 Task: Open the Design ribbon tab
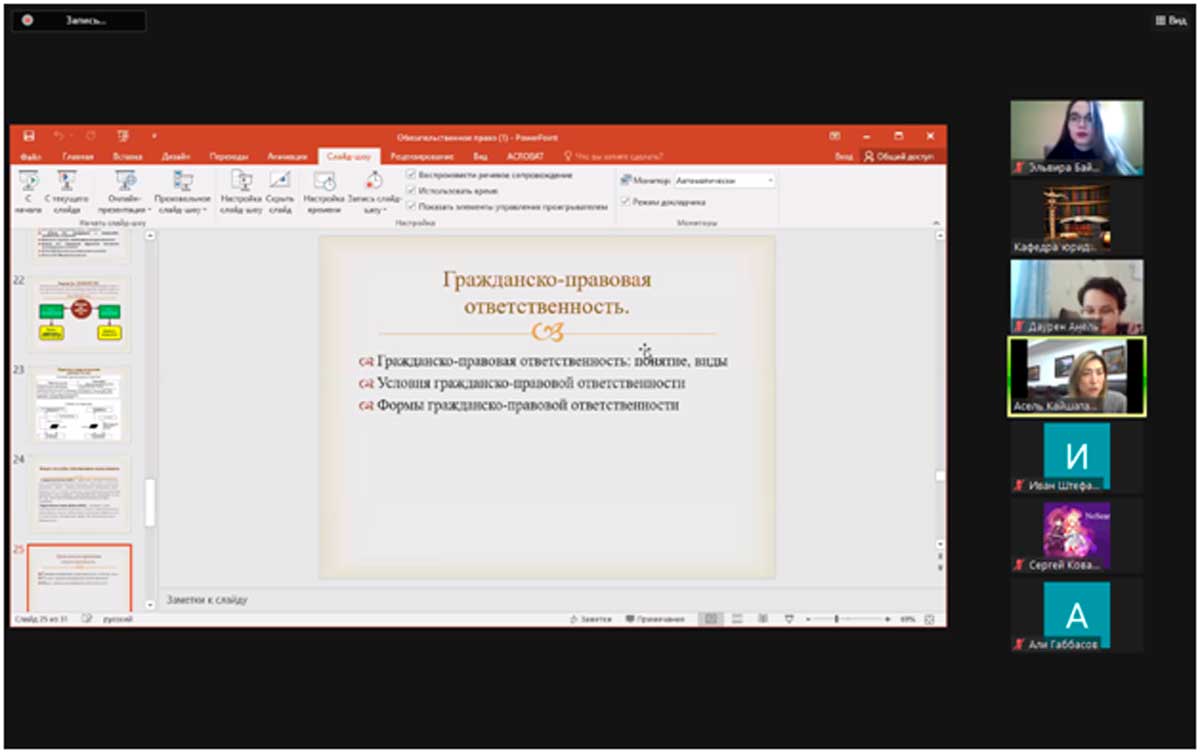[x=176, y=157]
